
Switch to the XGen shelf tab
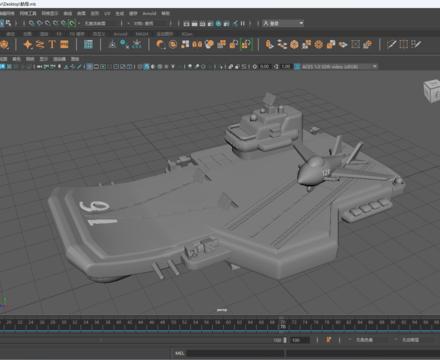[187, 34]
